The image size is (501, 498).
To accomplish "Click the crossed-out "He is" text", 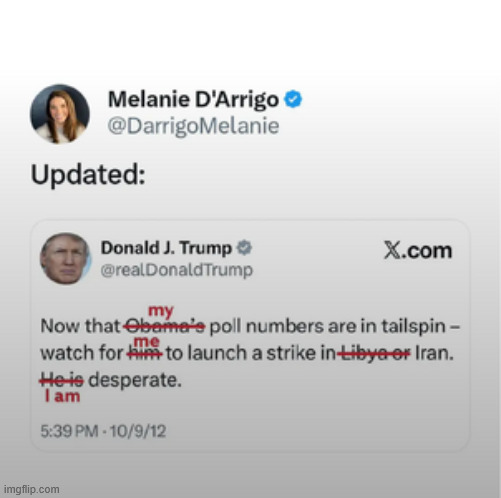I will [x=62, y=380].
